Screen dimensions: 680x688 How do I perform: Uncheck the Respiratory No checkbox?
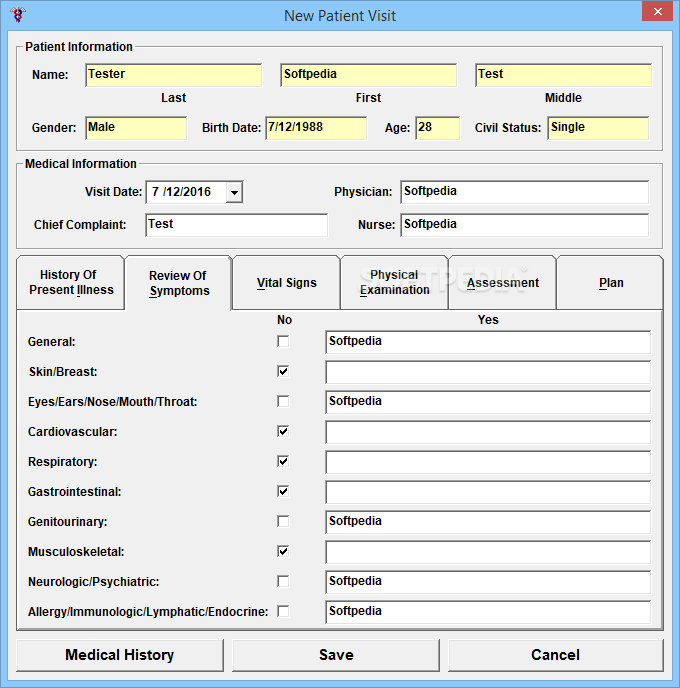(x=283, y=461)
